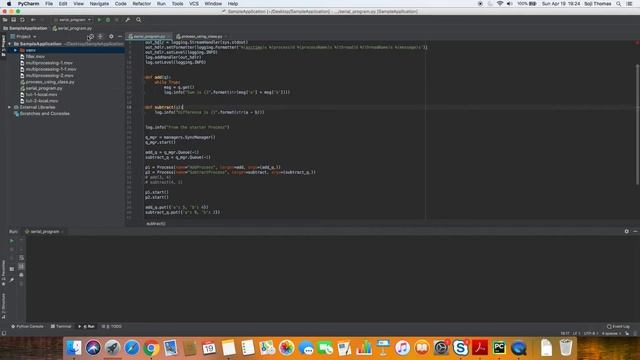Open PyCharm icon in the Dock
640x360 pixels.
pos(499,348)
